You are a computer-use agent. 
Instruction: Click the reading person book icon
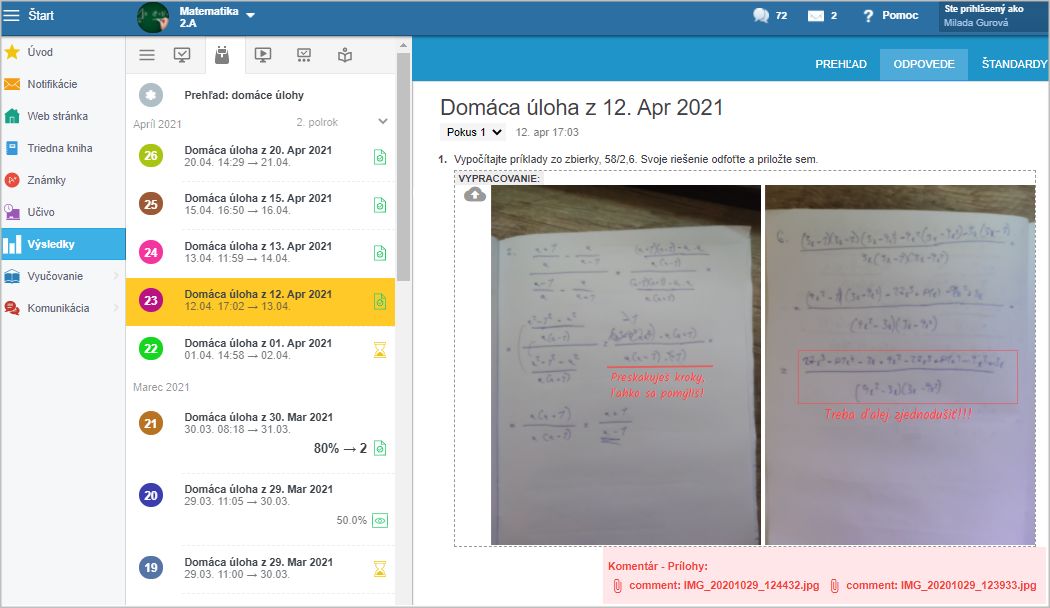coord(345,56)
